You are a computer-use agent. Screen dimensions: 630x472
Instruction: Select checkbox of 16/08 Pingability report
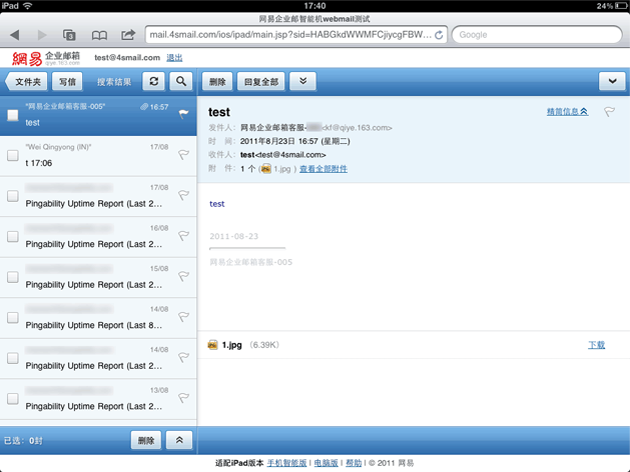point(13,236)
